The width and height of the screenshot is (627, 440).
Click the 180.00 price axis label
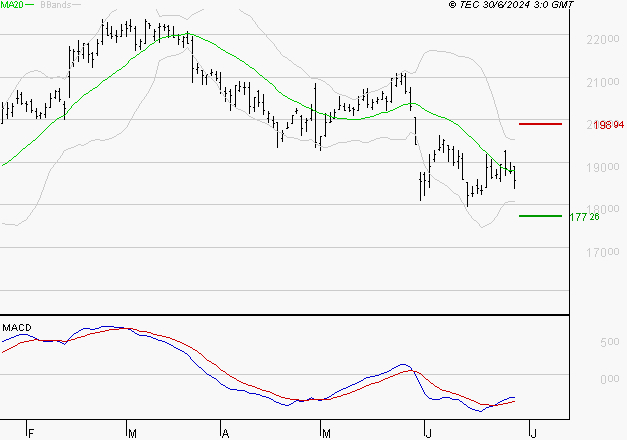tap(603, 209)
